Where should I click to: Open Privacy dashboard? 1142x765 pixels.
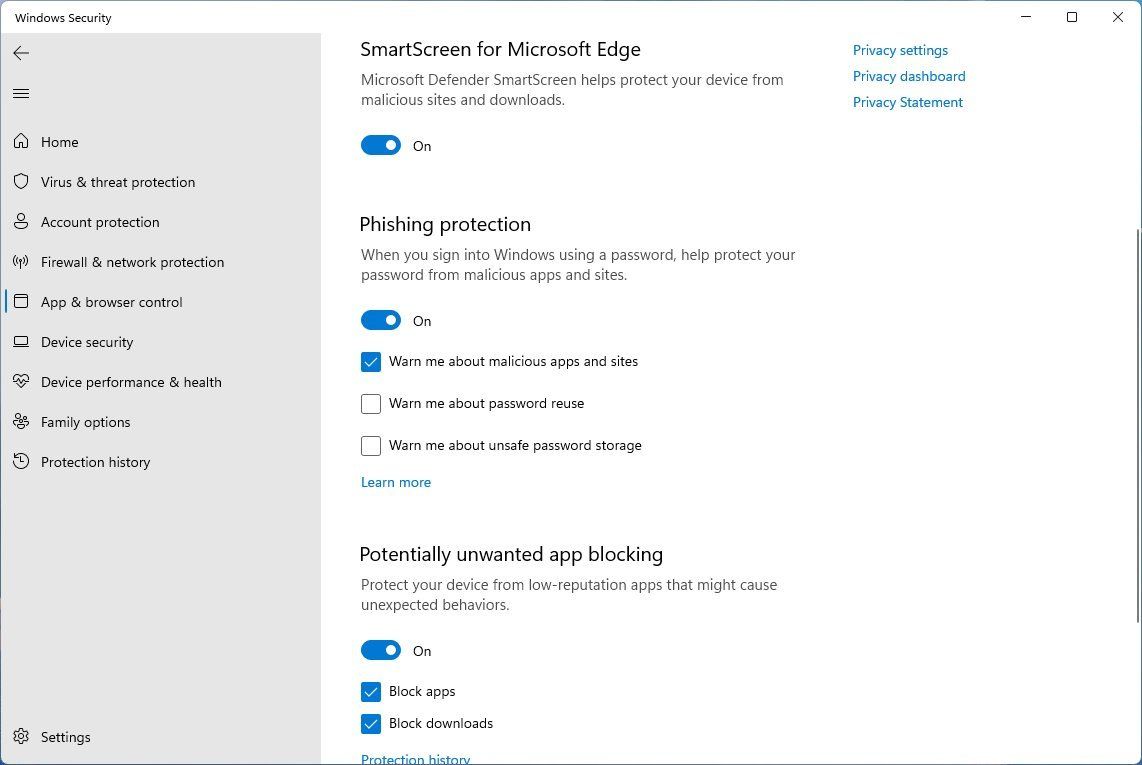click(x=909, y=76)
